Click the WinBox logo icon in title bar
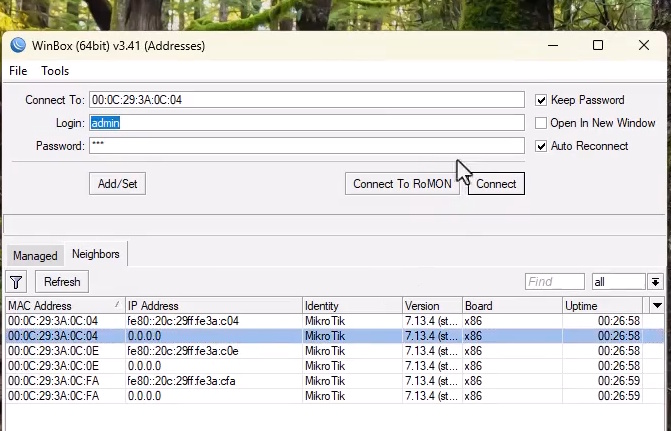The width and height of the screenshot is (671, 431). tap(18, 45)
